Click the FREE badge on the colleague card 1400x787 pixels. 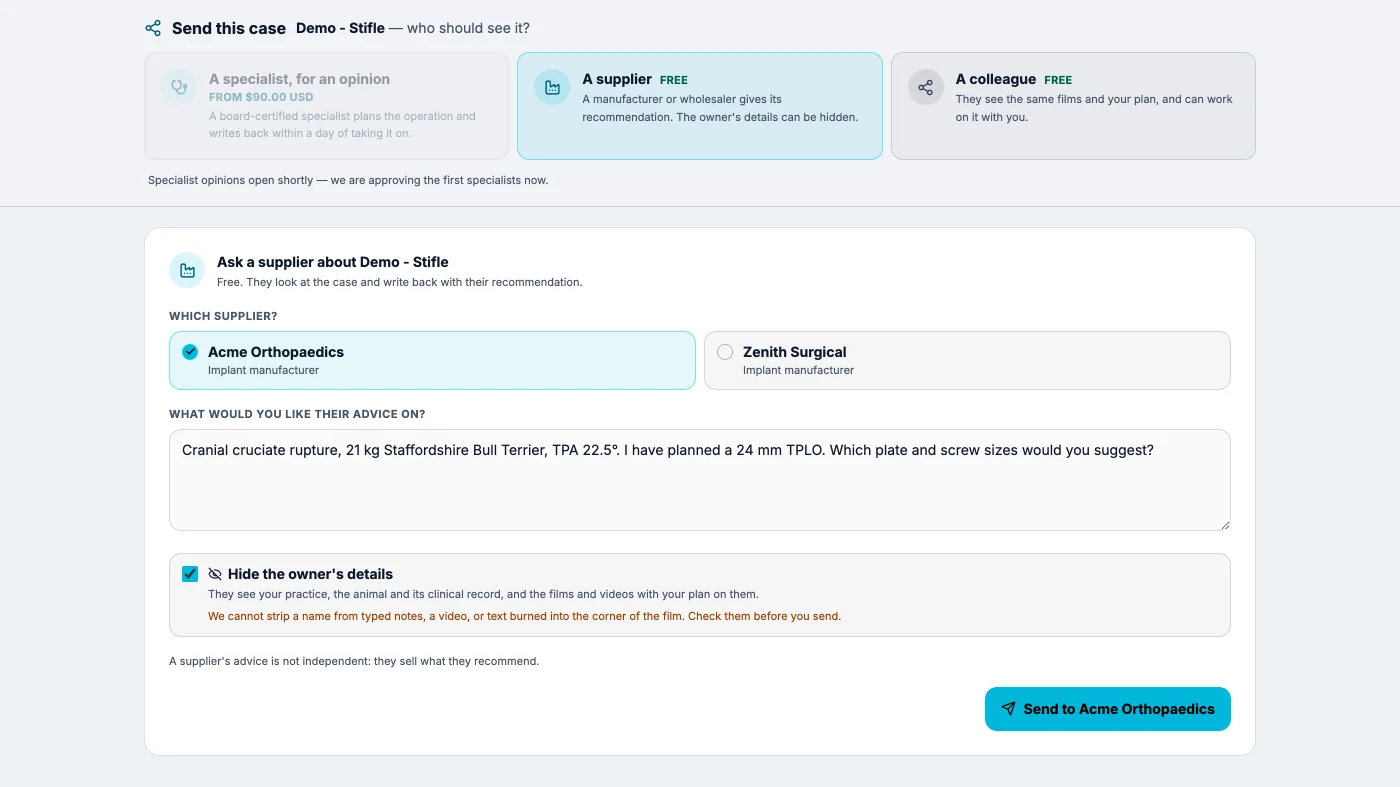click(1058, 80)
